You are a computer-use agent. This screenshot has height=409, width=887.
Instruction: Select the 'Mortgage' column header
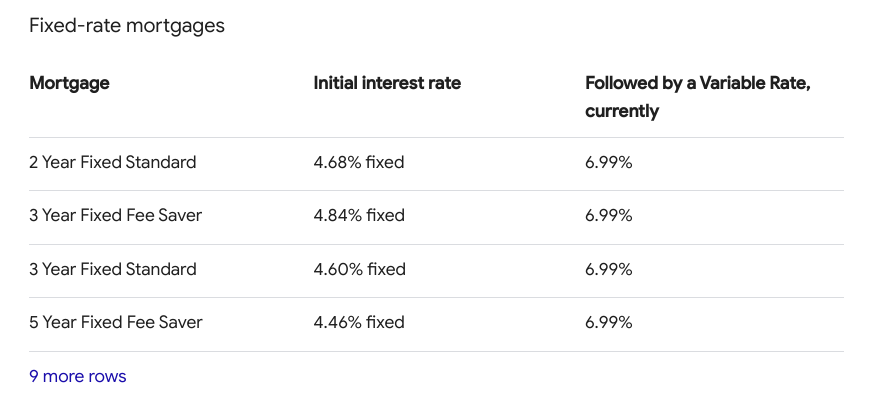(69, 83)
